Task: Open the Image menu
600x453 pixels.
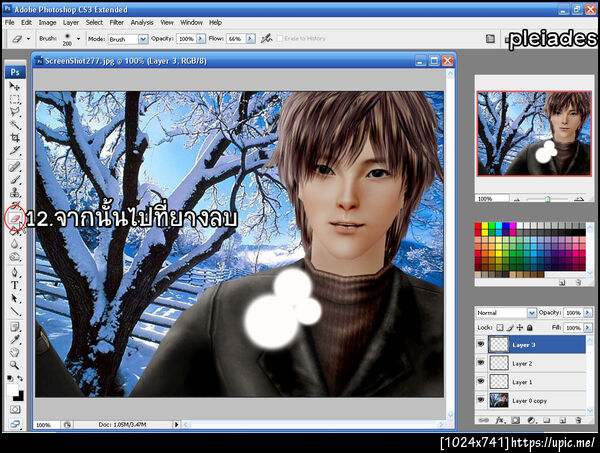Action: [47, 23]
